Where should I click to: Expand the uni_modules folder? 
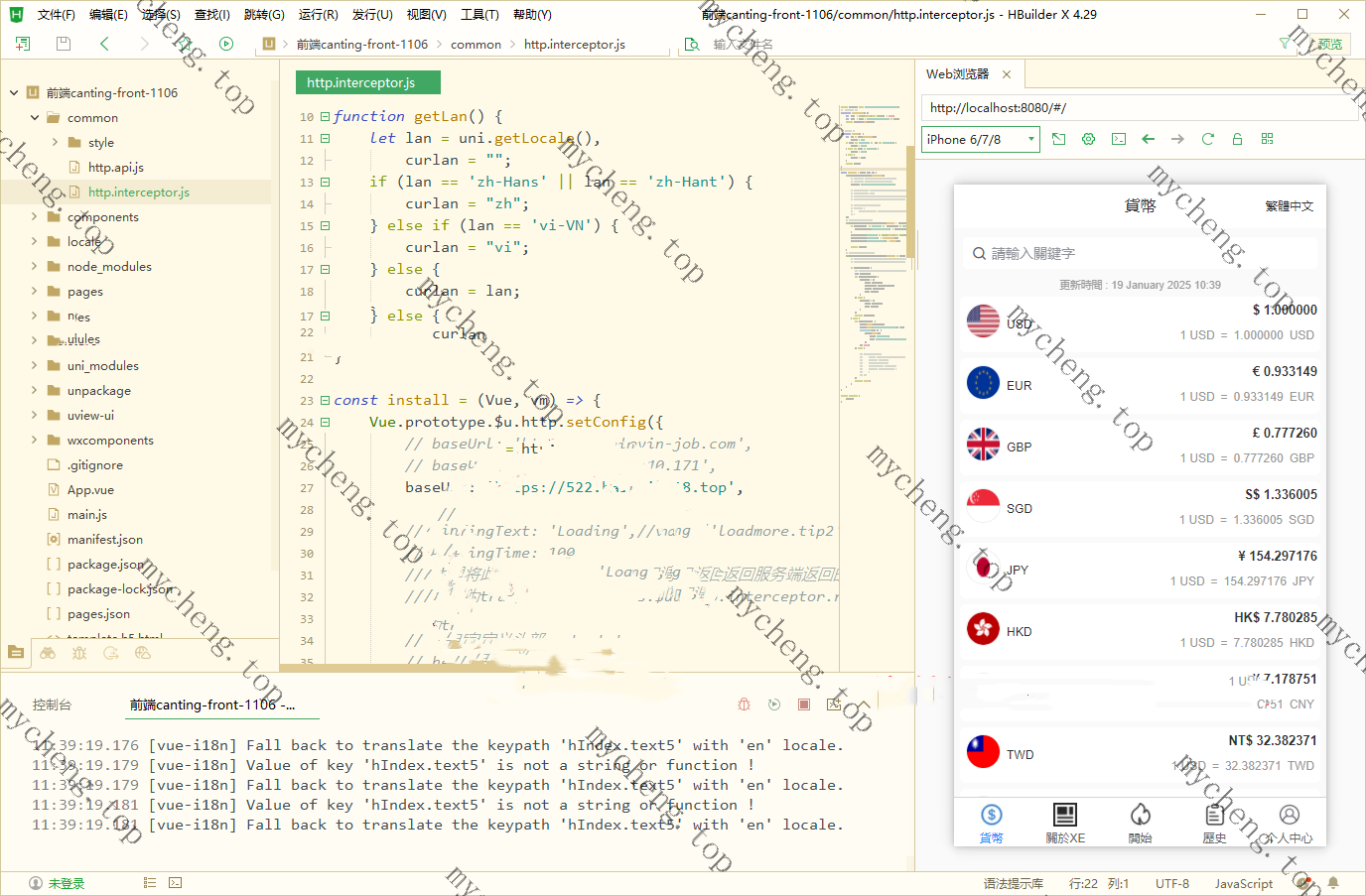point(35,366)
